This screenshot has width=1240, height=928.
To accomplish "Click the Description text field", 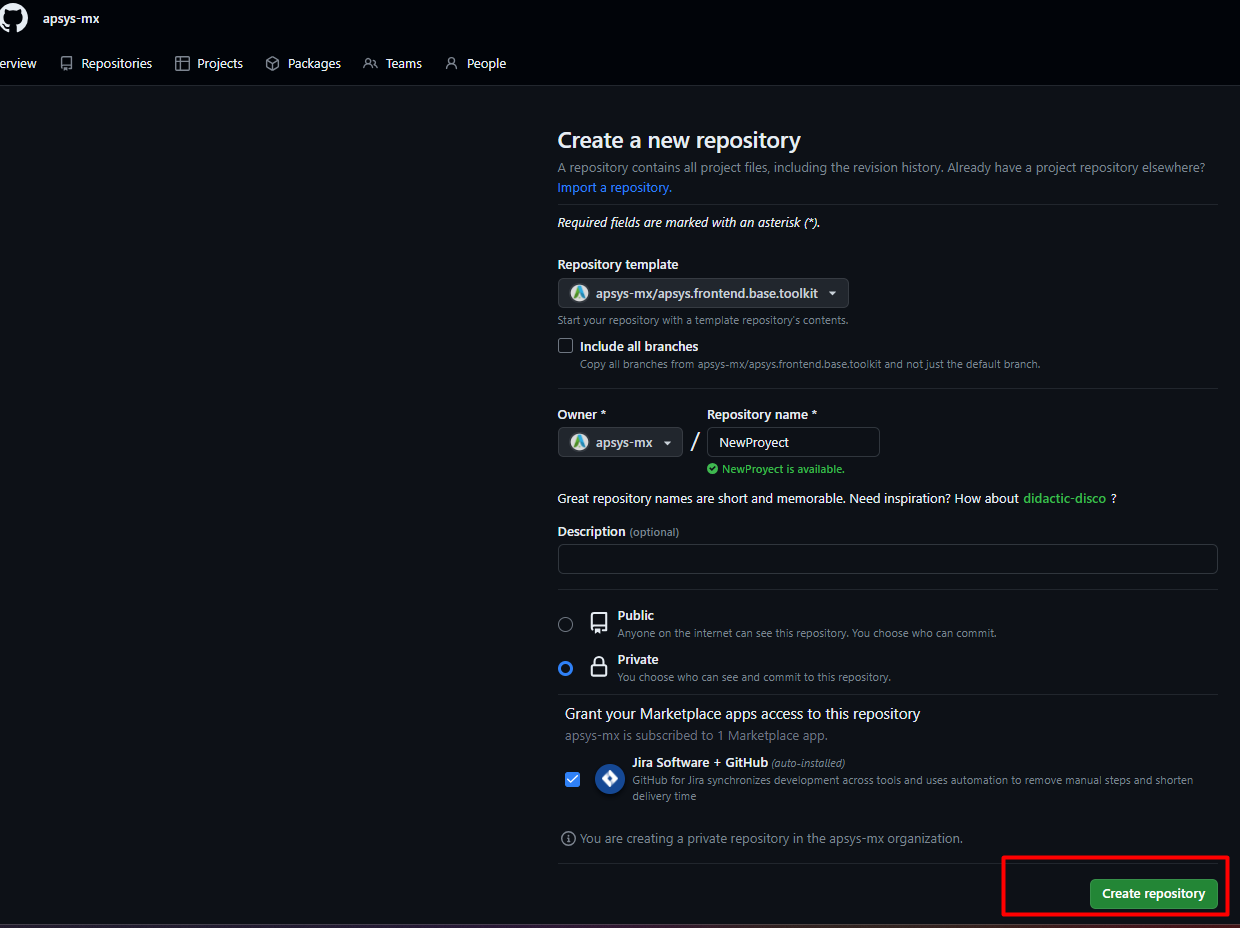I will click(x=887, y=559).
